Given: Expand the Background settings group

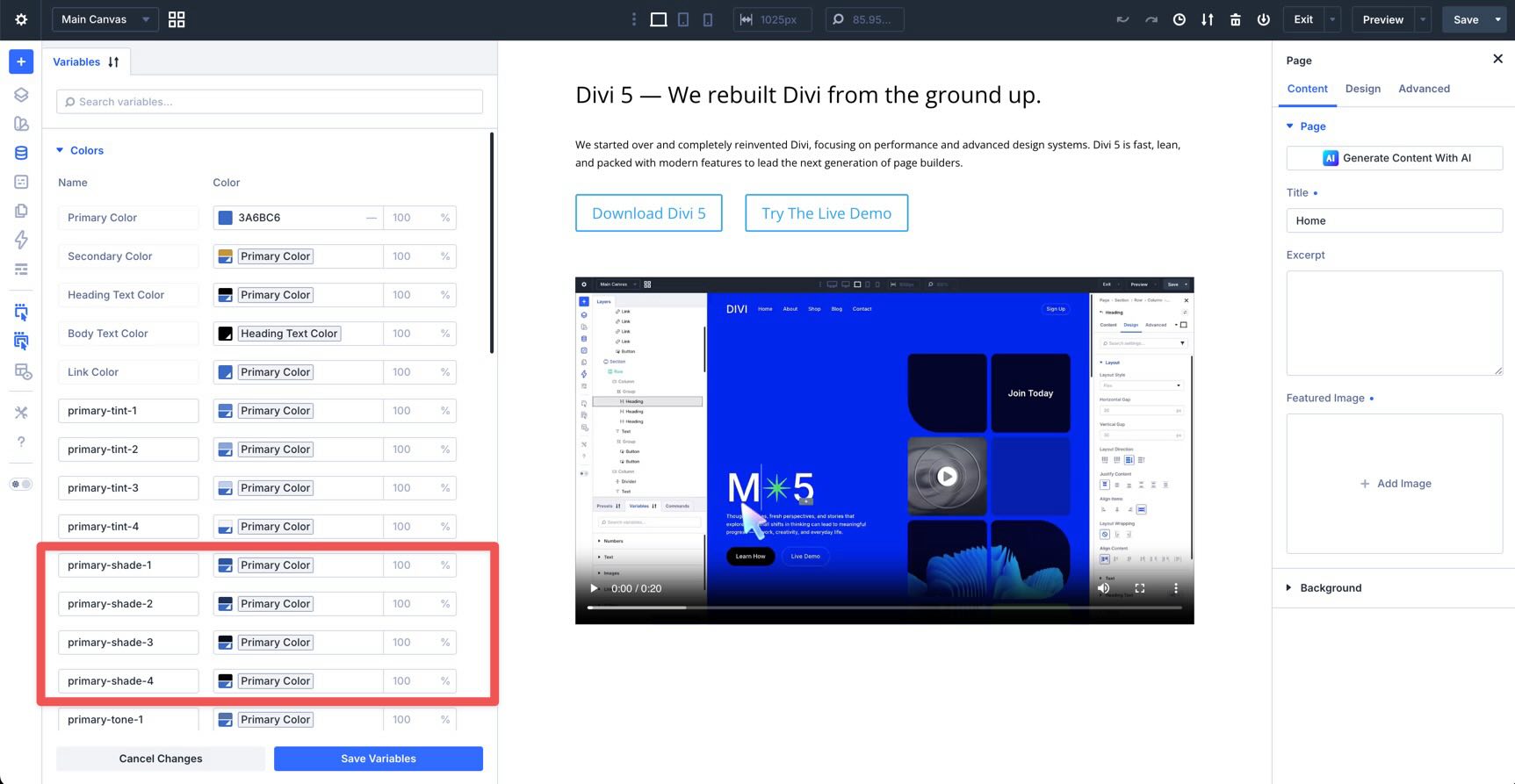Looking at the screenshot, I should [x=1324, y=588].
